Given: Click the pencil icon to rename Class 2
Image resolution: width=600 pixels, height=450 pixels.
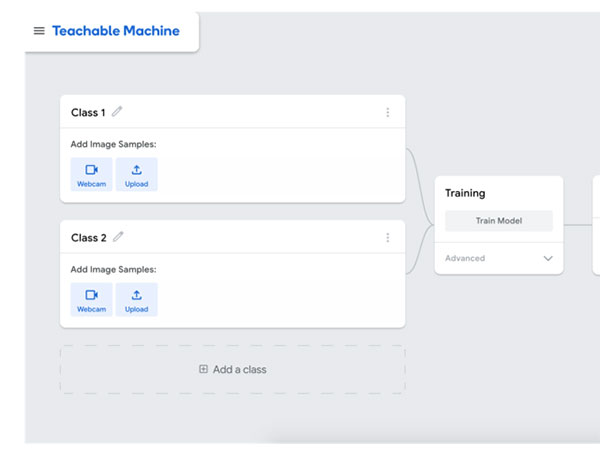Looking at the screenshot, I should (x=118, y=237).
